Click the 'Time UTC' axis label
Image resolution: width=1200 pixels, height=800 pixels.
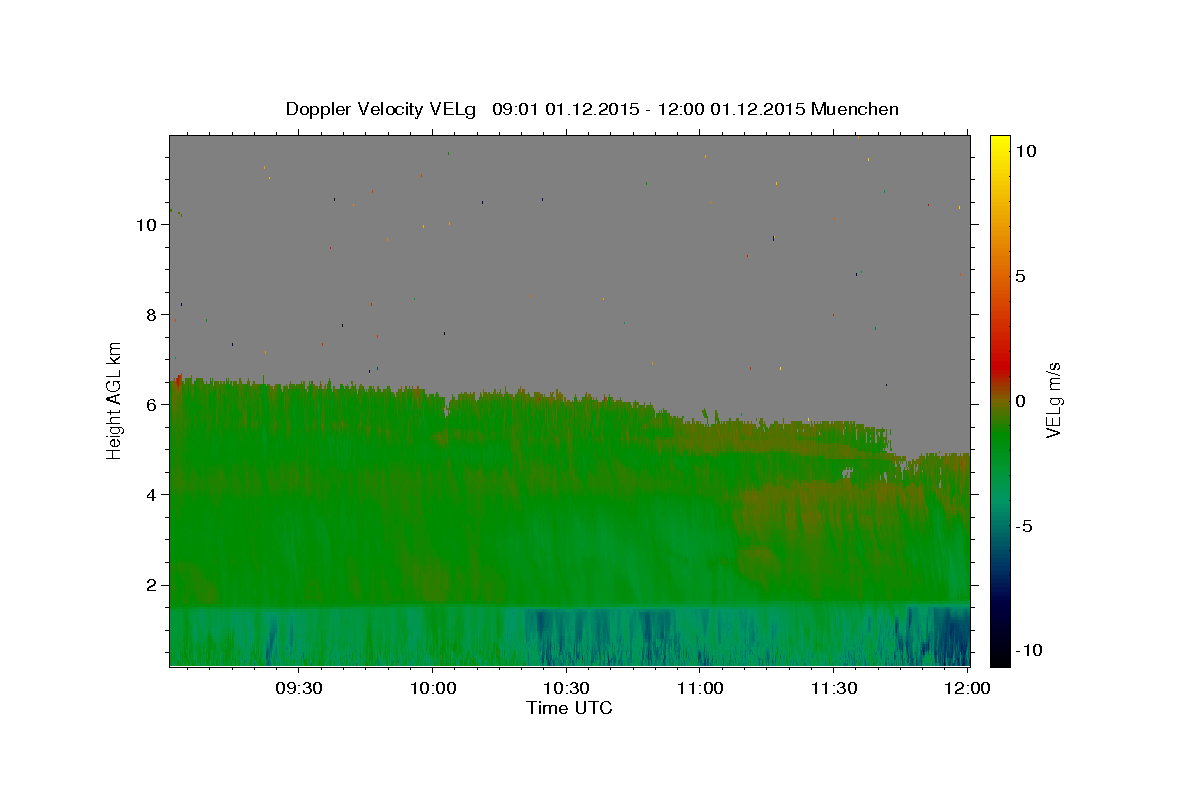(x=569, y=708)
